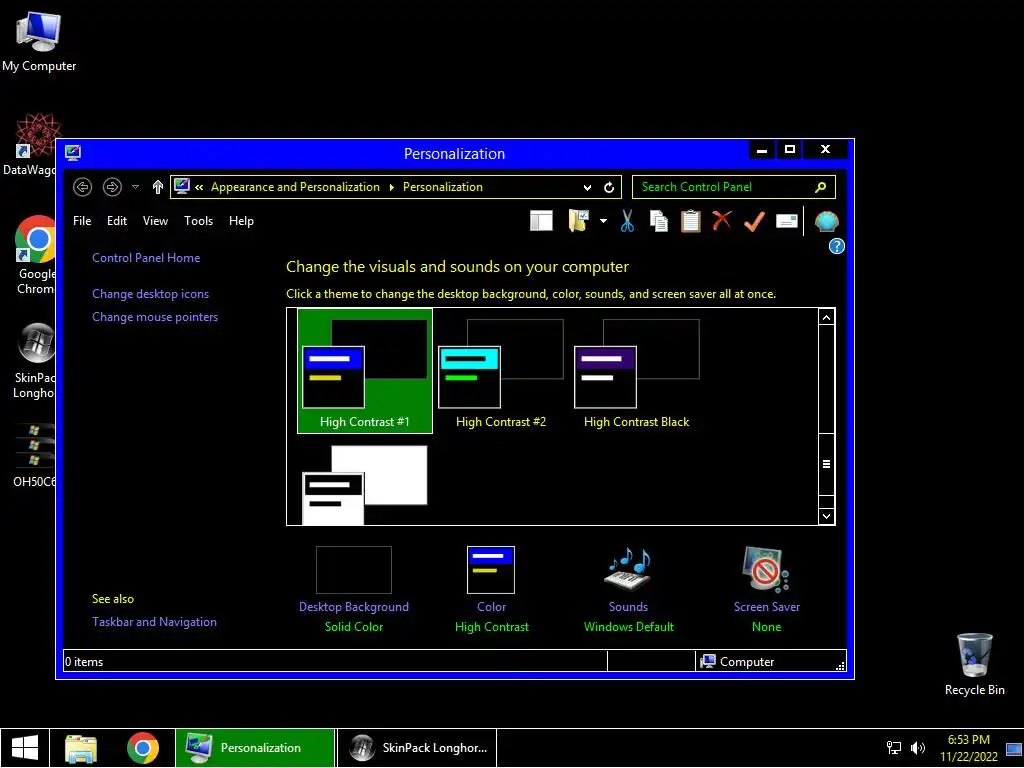Click the Forward navigation arrow

tap(112, 187)
